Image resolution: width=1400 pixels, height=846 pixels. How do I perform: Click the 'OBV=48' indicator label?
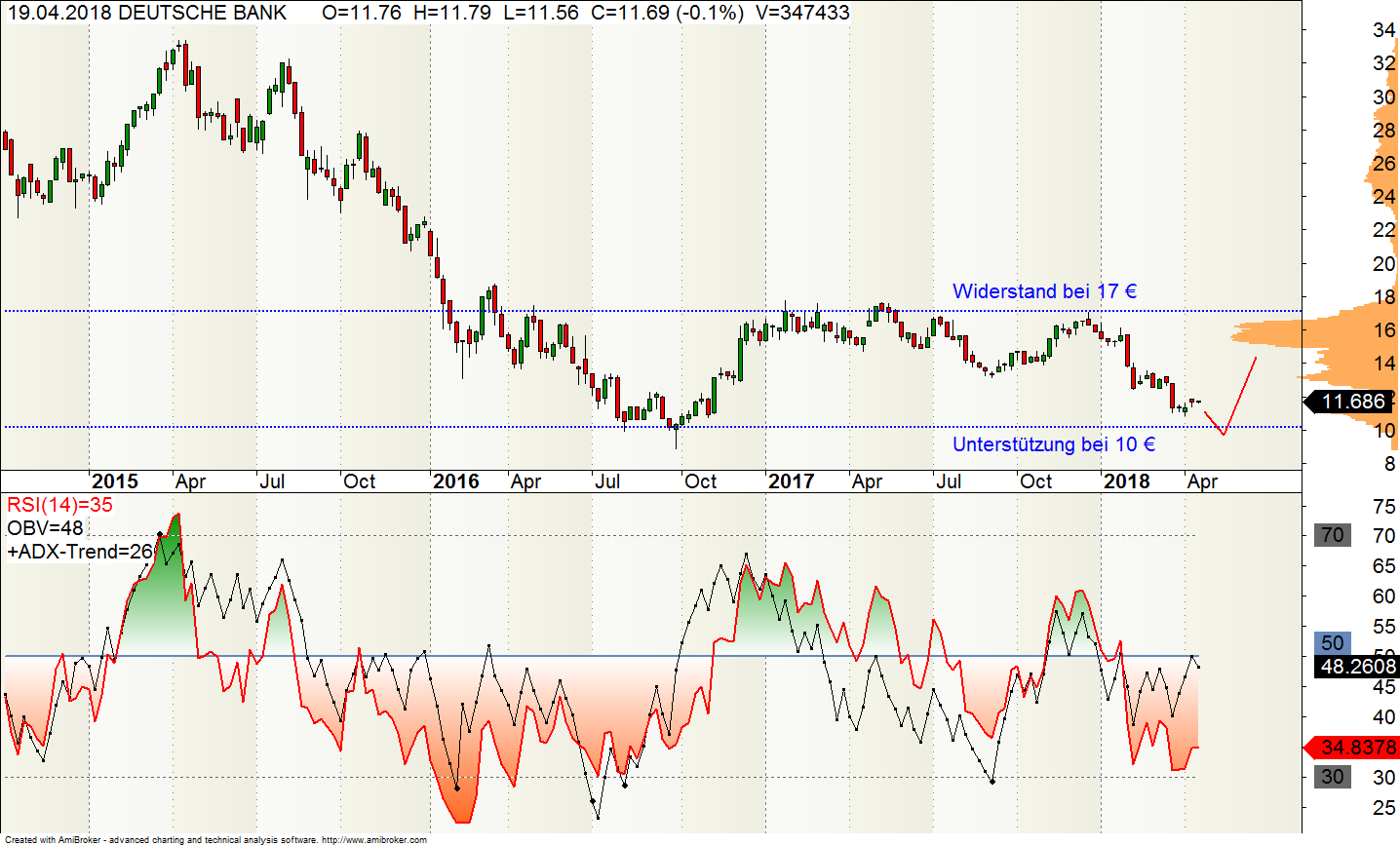[45, 528]
